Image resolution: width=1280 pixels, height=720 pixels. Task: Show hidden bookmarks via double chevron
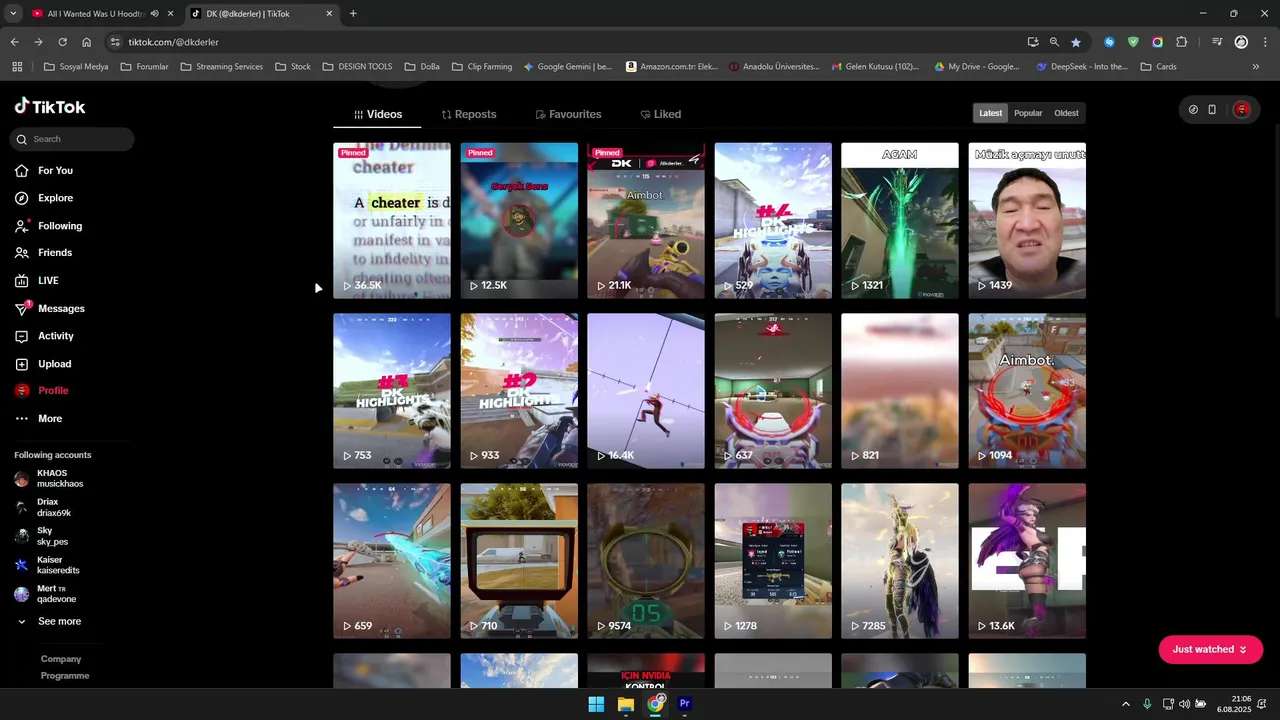coord(1256,67)
